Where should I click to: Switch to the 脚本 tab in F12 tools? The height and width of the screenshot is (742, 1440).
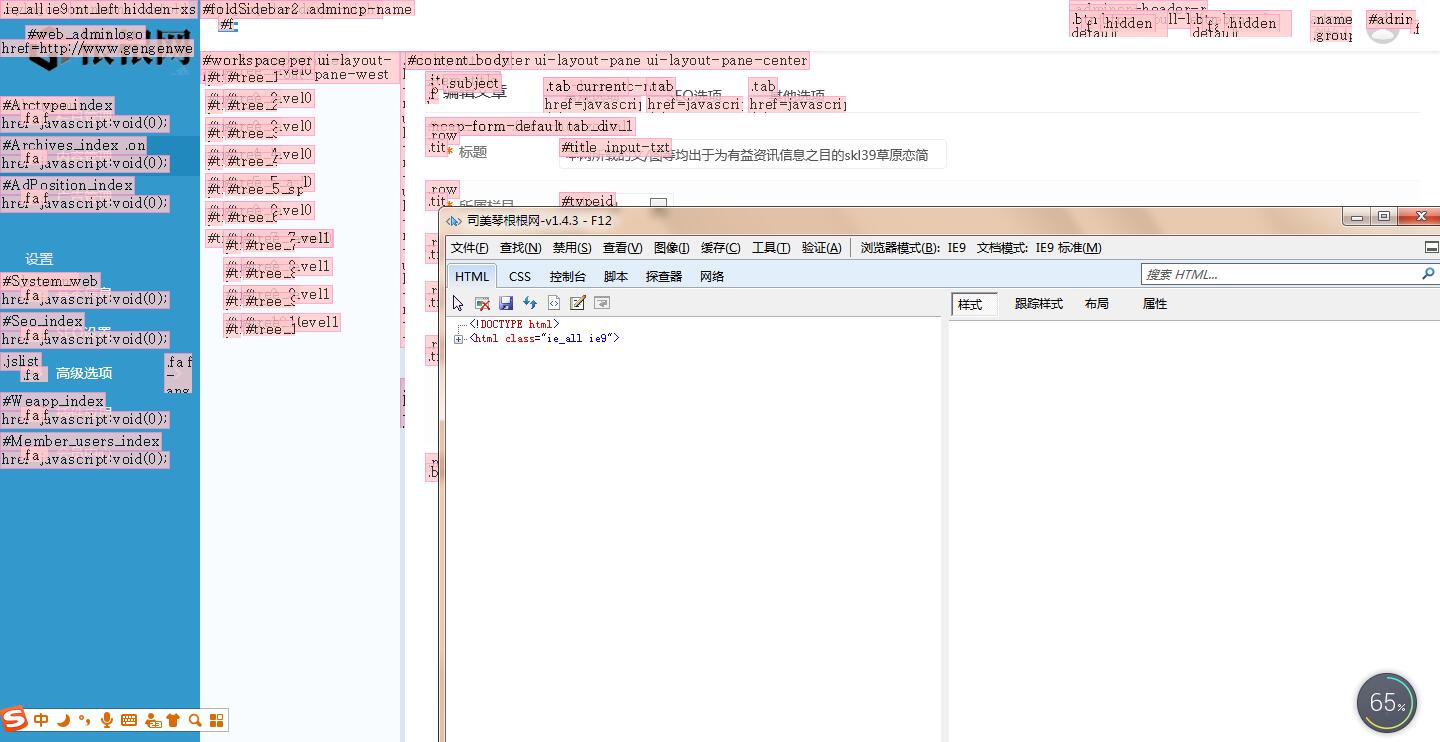click(x=616, y=277)
